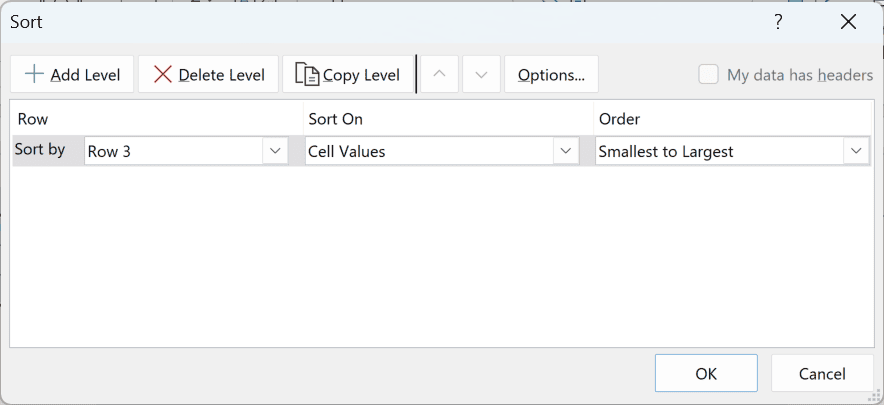Move the level up with the up arrow
The image size is (884, 405).
[x=439, y=74]
